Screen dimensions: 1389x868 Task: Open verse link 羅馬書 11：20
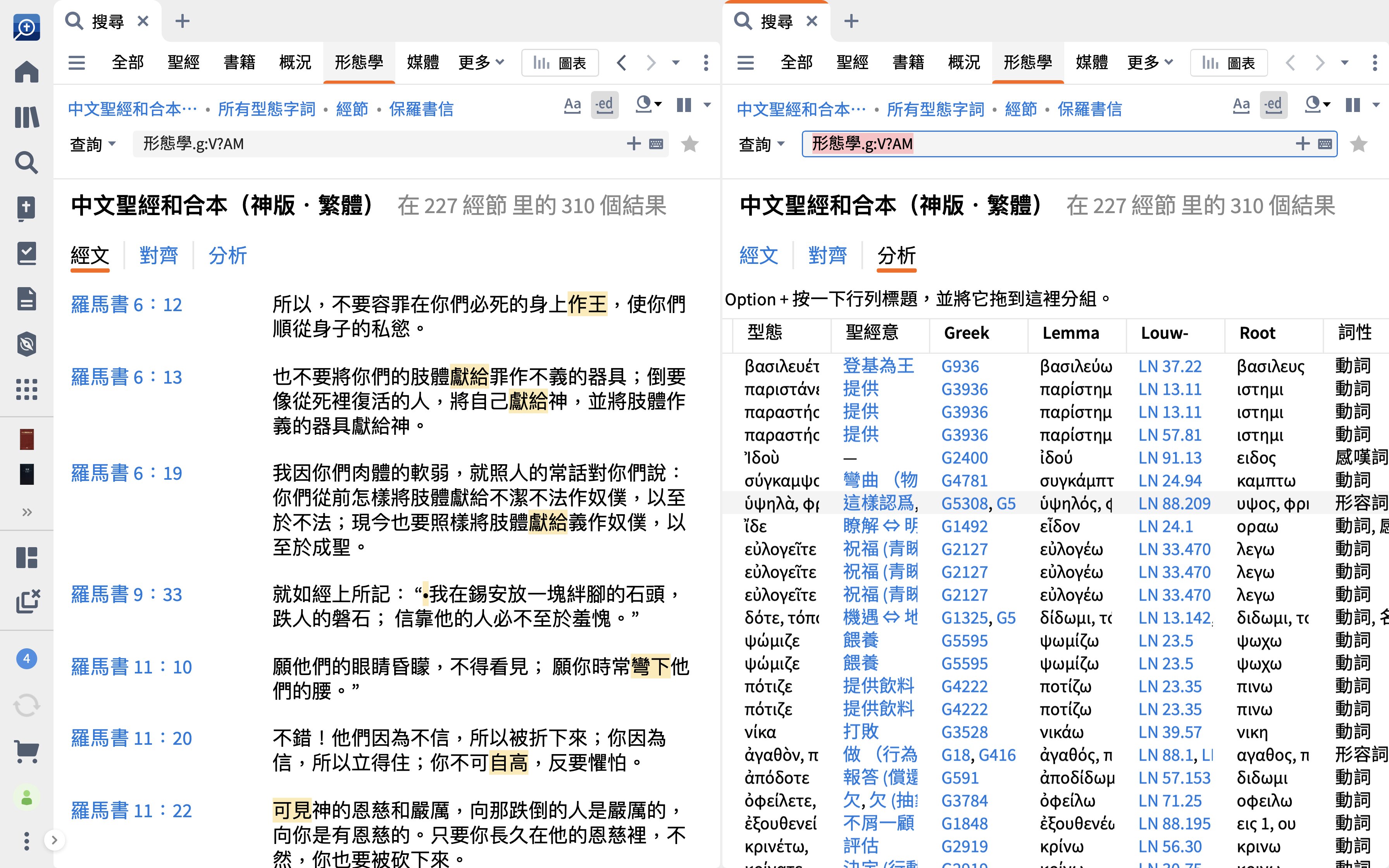tap(131, 738)
